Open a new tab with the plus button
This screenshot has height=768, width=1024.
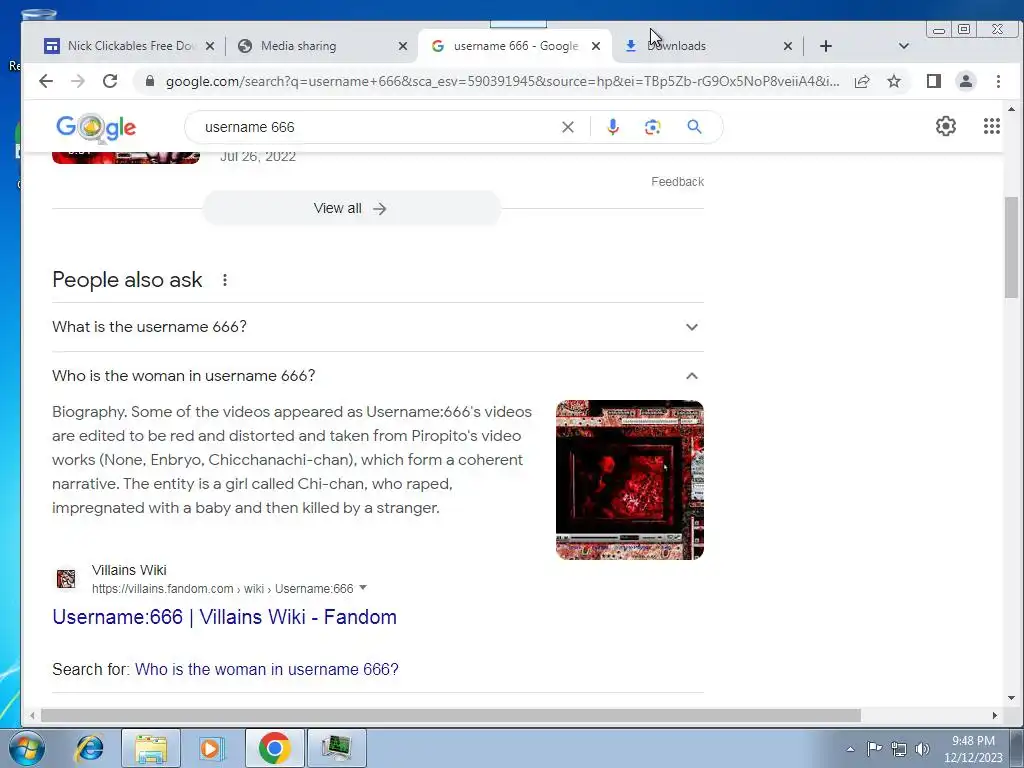point(826,46)
